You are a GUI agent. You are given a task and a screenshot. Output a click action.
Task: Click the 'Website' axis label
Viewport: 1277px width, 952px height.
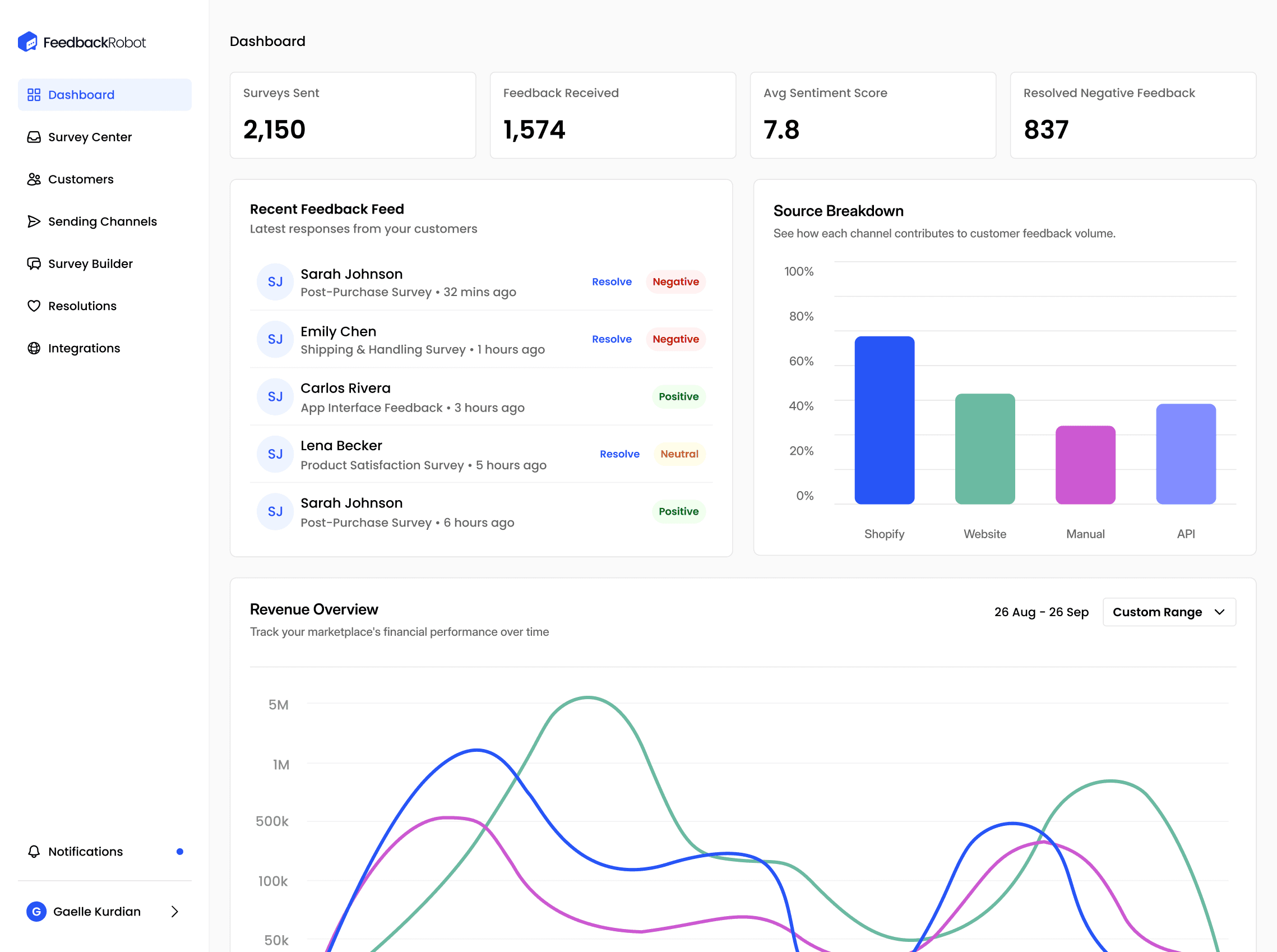pos(985,534)
